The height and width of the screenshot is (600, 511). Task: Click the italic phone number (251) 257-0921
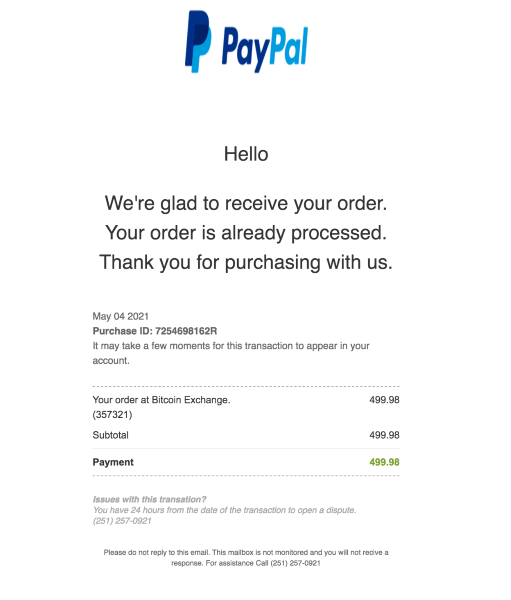[x=122, y=521]
